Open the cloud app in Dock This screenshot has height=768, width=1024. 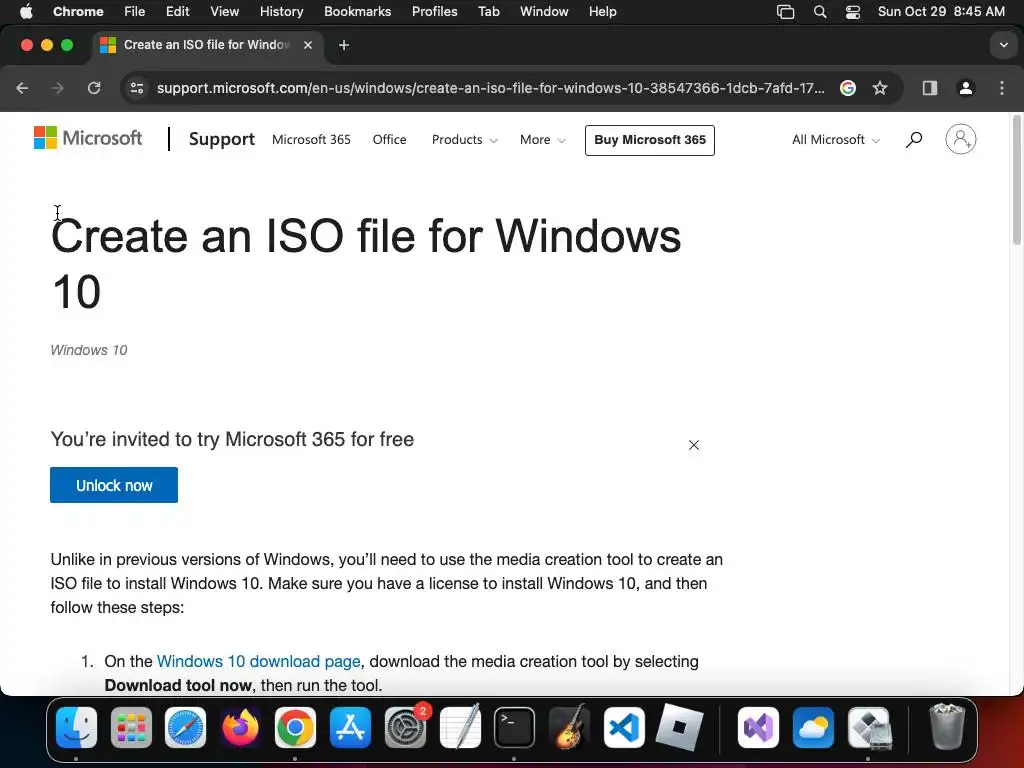813,728
